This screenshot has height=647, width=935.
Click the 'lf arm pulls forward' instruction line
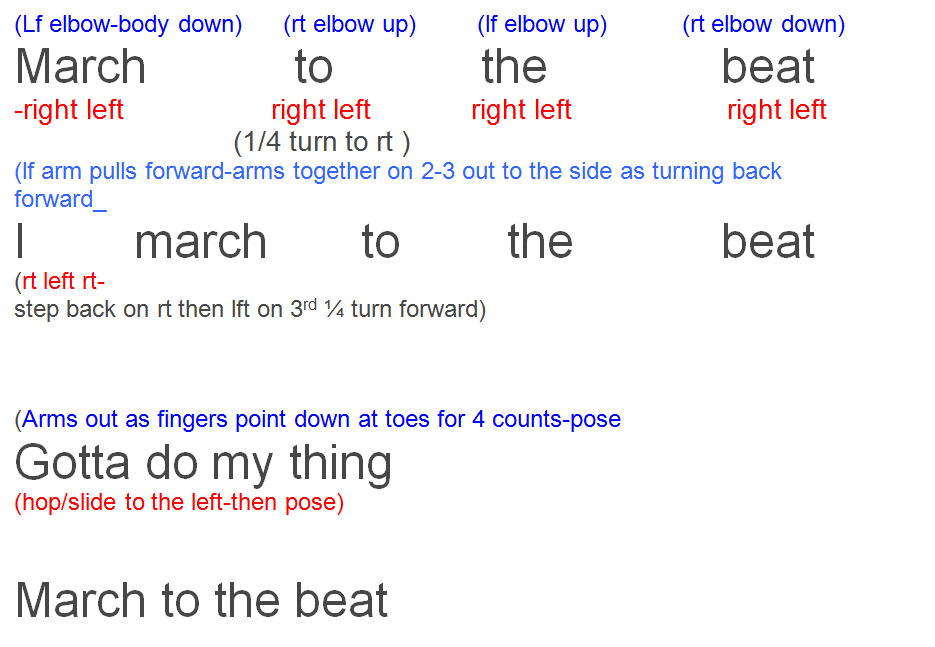tap(398, 185)
